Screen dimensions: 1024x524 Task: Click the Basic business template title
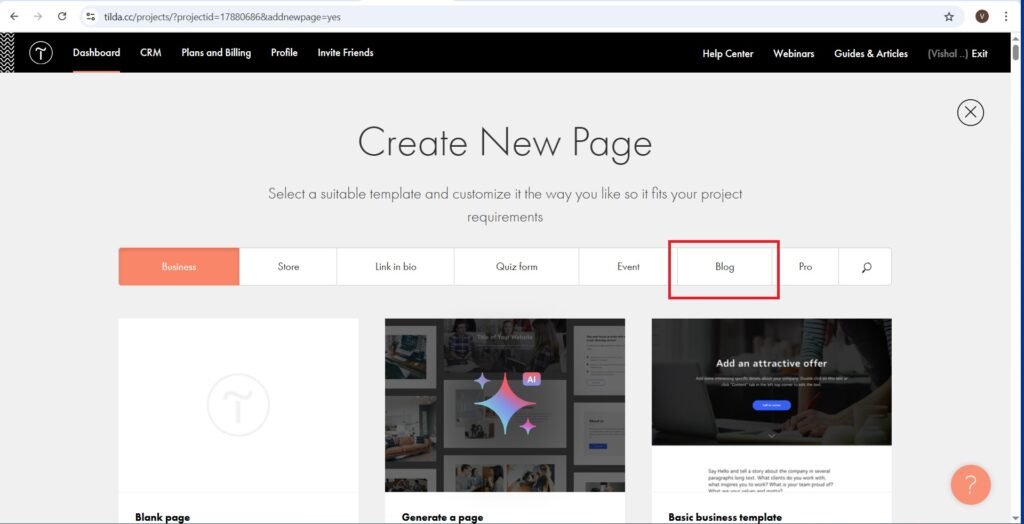725,517
